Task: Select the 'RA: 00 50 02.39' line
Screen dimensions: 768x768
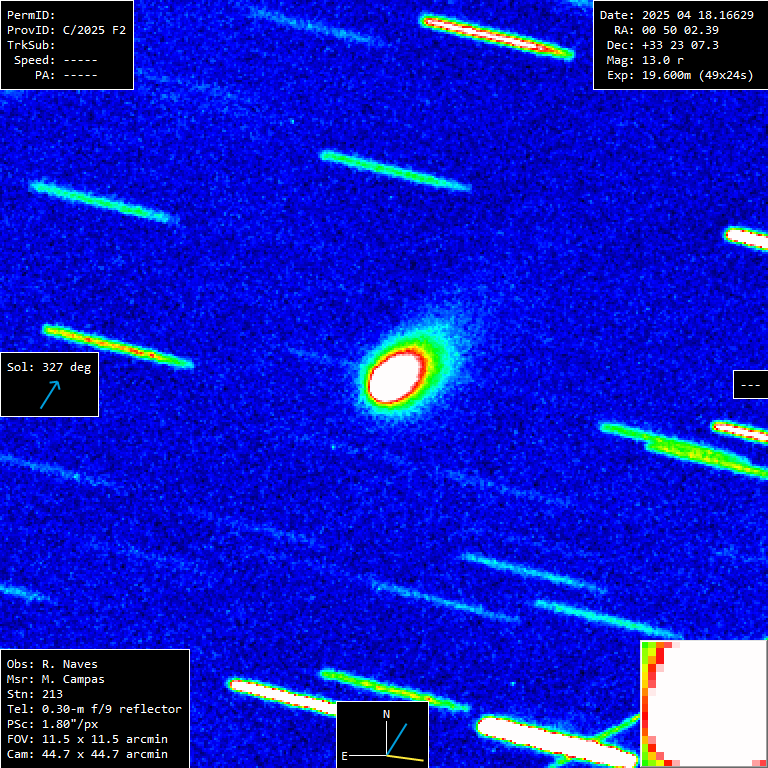Action: click(x=667, y=30)
